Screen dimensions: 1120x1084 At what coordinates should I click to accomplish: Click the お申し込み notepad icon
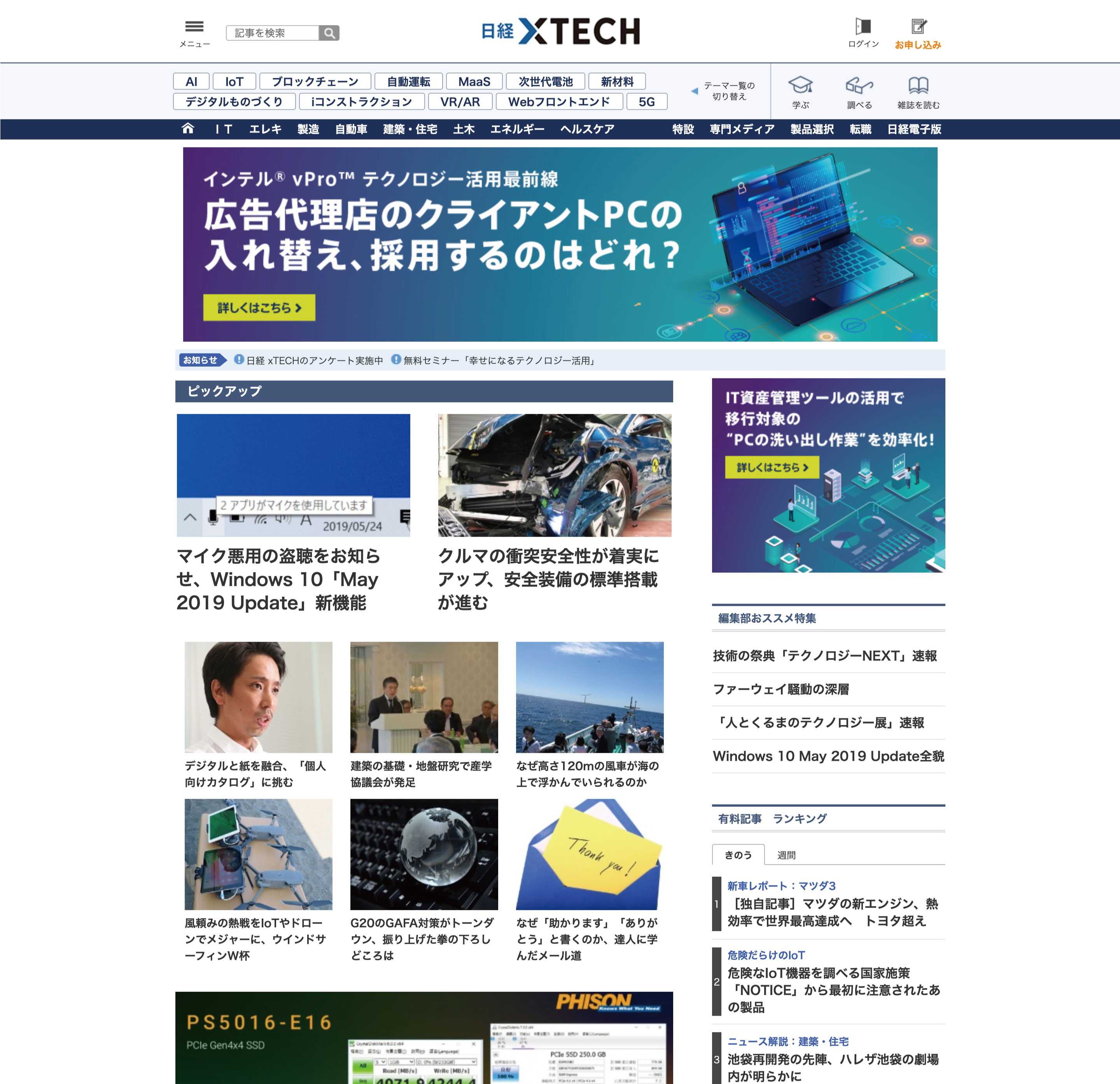[x=918, y=26]
